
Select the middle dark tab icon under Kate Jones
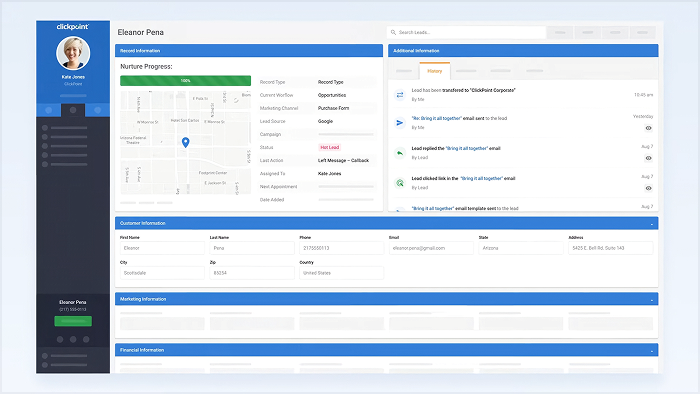[73, 110]
